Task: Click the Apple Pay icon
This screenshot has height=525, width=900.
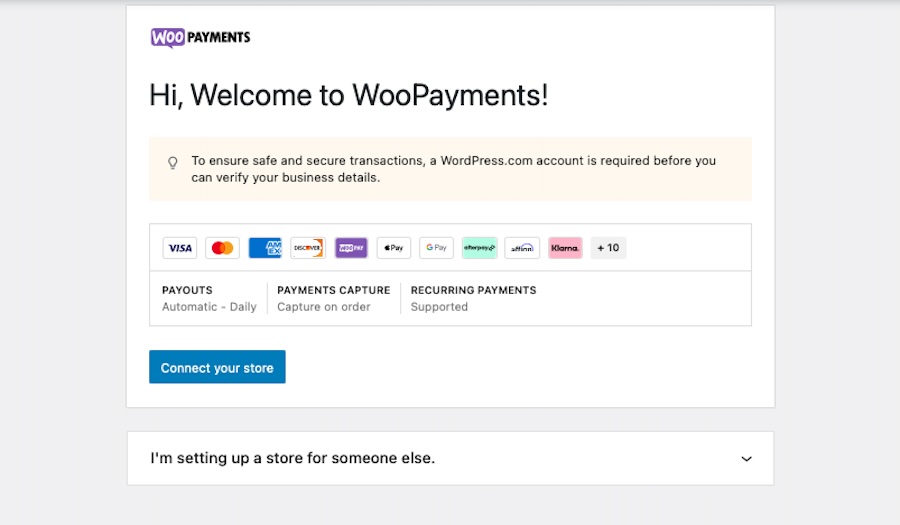Action: tap(394, 248)
